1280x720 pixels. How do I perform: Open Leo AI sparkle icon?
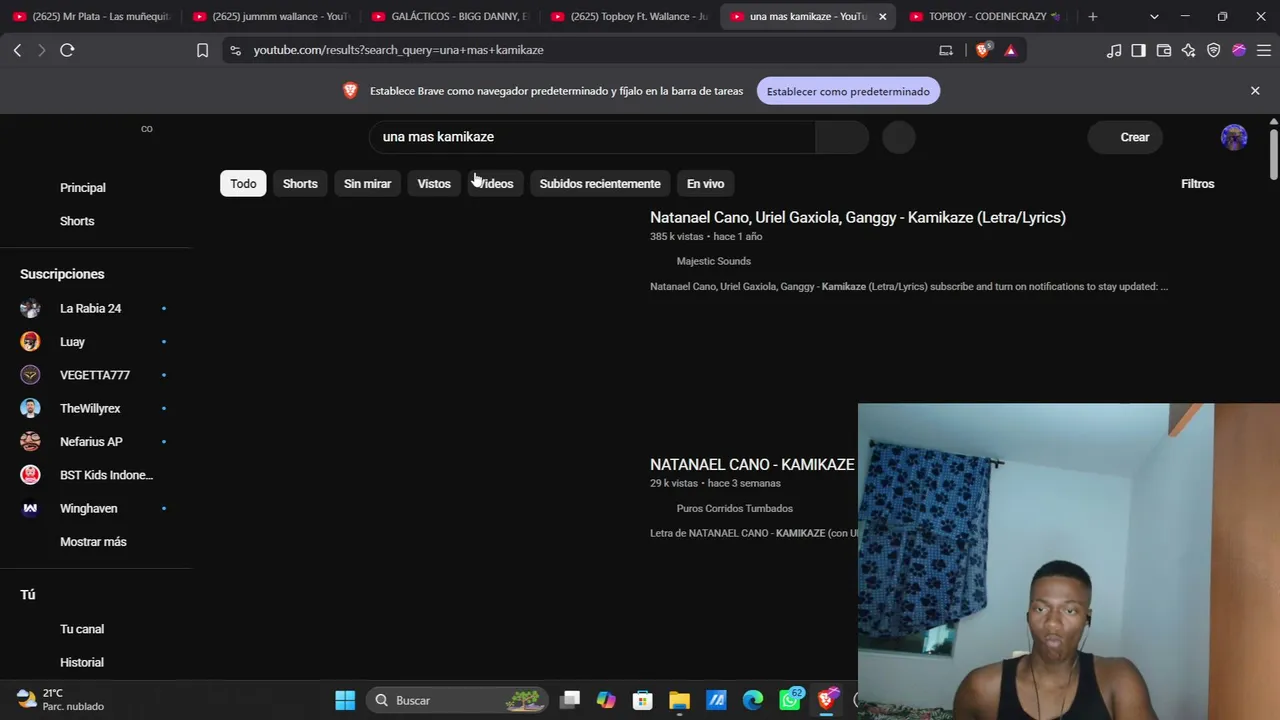[x=1189, y=50]
